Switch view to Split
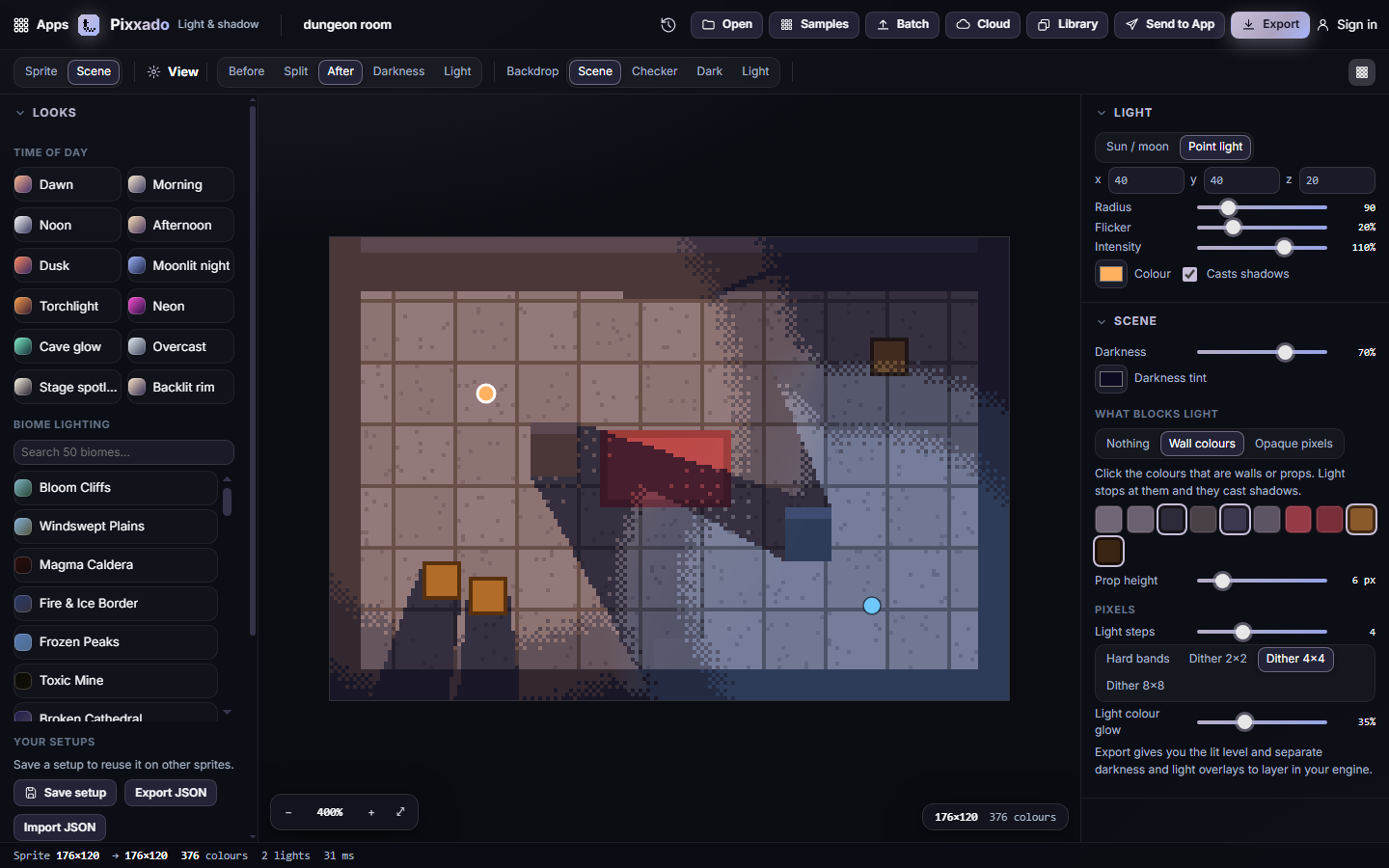Image resolution: width=1389 pixels, height=868 pixels. click(x=296, y=71)
